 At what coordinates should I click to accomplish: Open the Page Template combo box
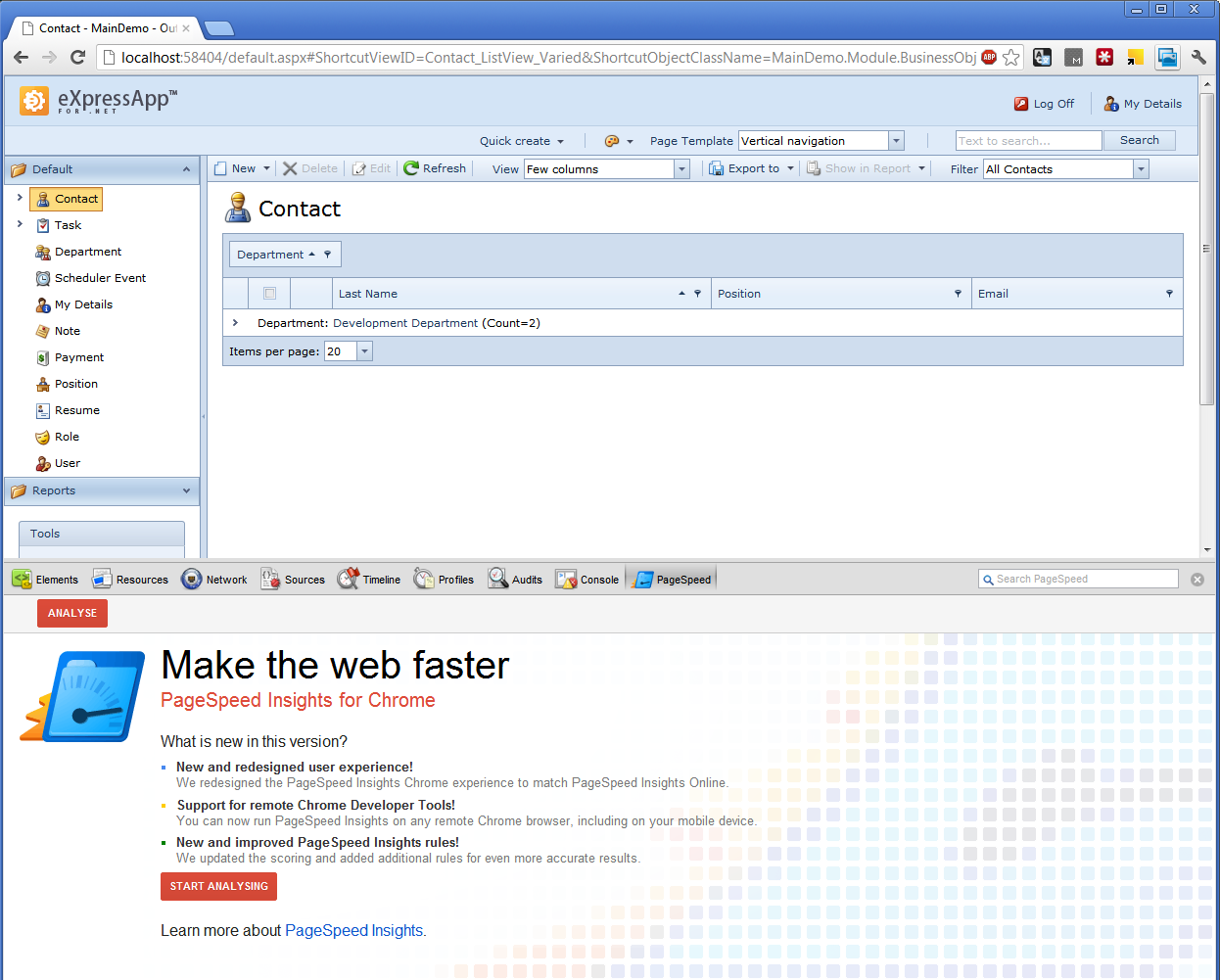821,141
